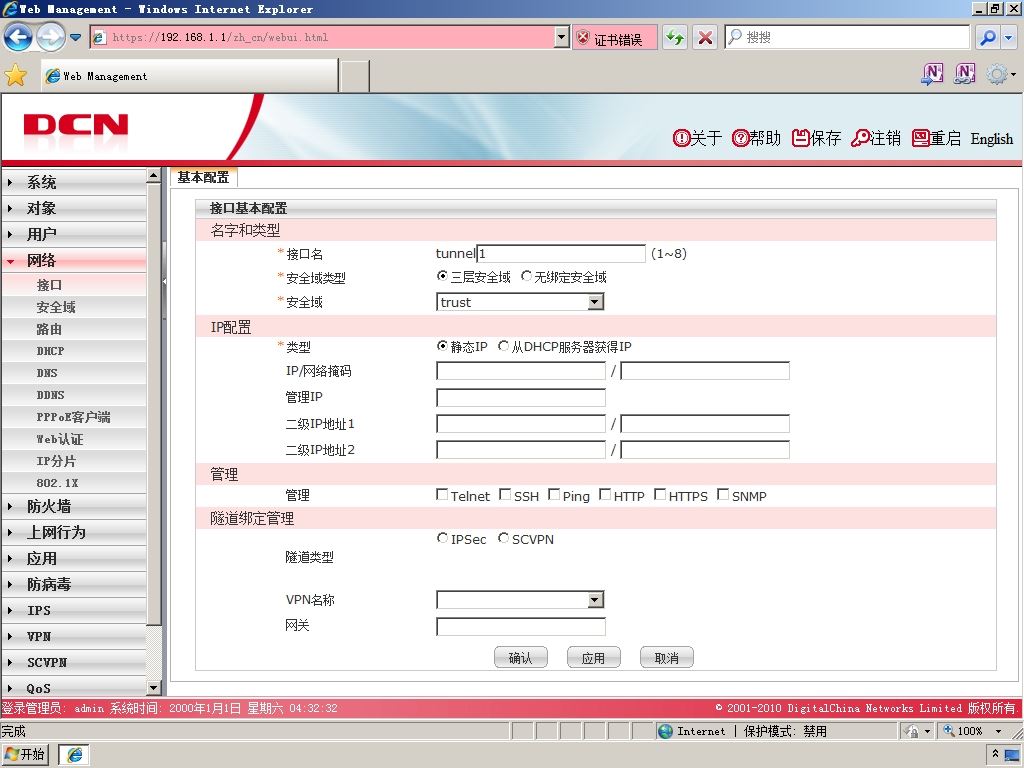The height and width of the screenshot is (768, 1024).
Task: Open a new blank browser tab
Action: pyautogui.click(x=355, y=76)
